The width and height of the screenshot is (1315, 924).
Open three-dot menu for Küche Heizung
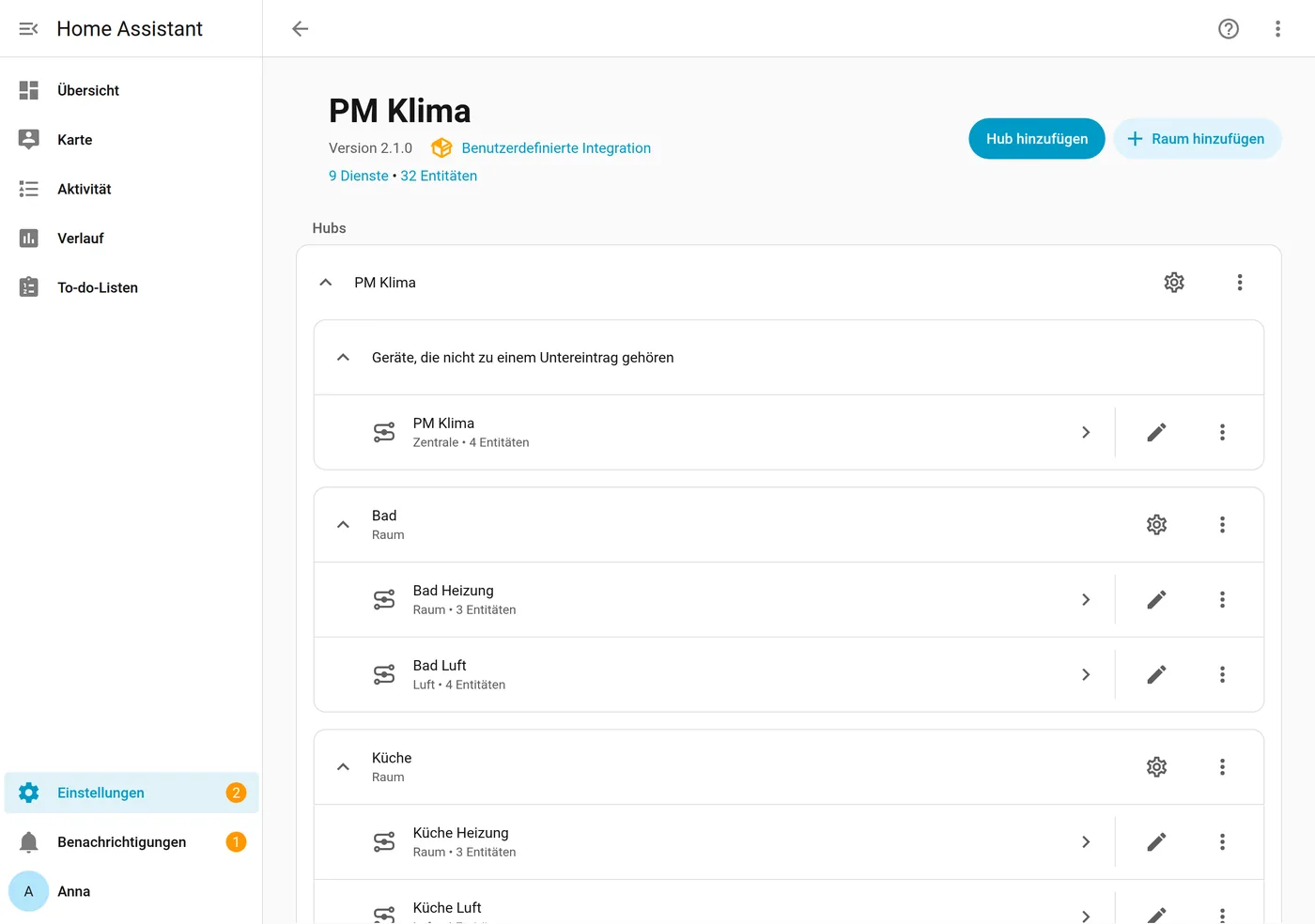coord(1222,841)
